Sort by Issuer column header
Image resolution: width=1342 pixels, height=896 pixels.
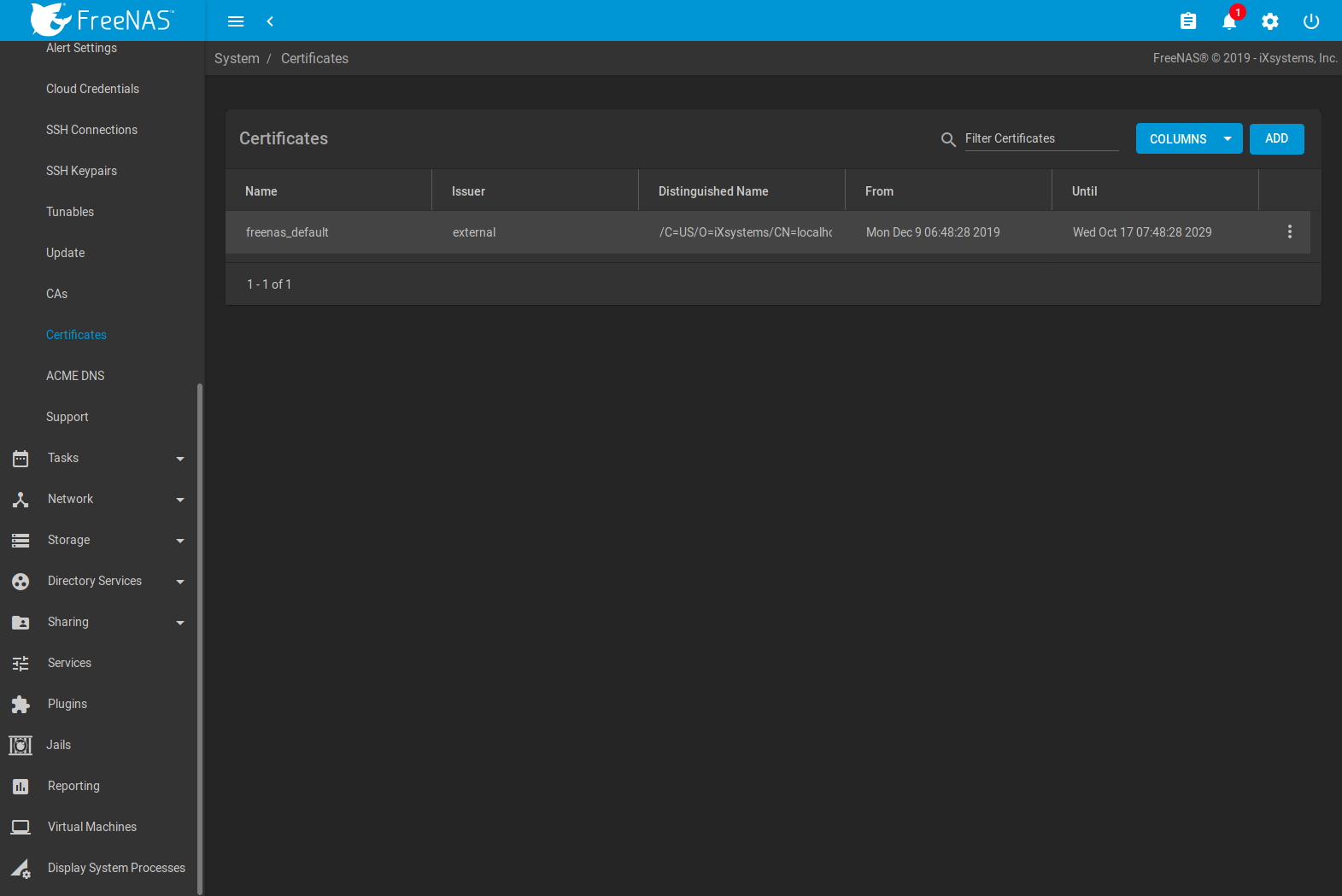pos(468,191)
